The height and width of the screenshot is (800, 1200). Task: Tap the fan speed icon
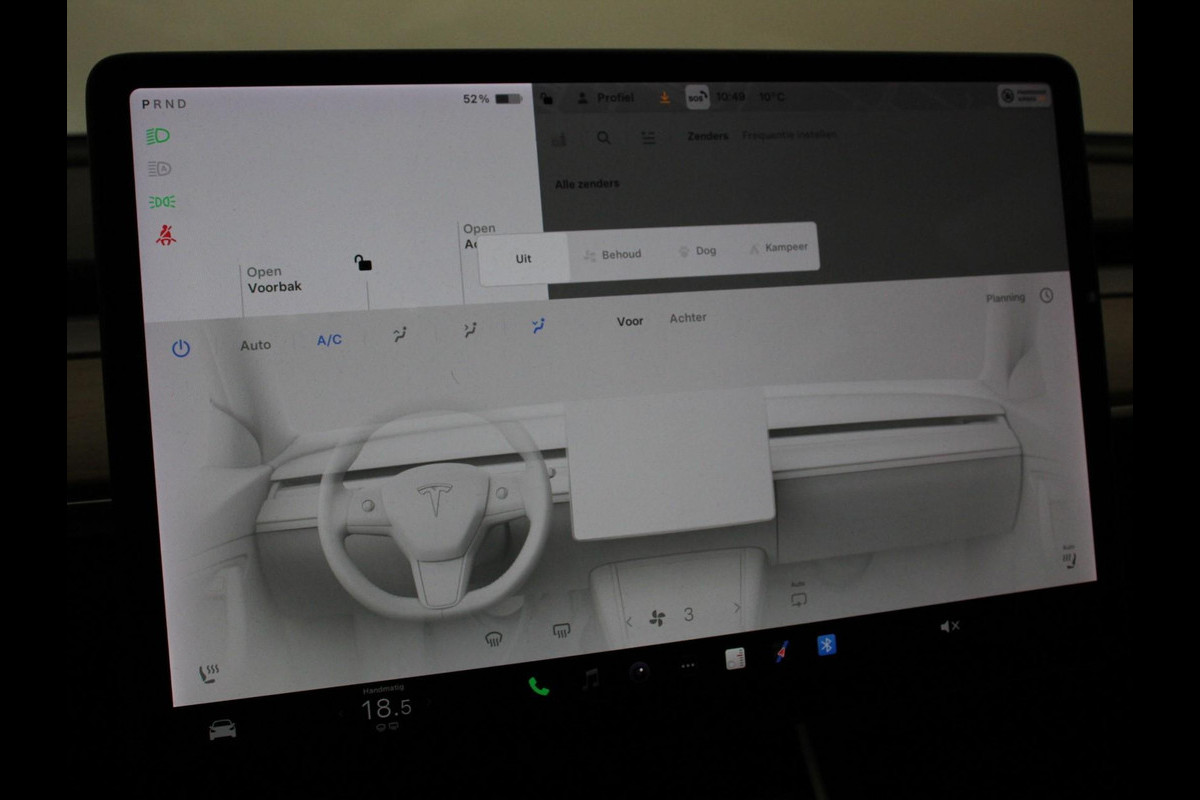click(x=658, y=619)
